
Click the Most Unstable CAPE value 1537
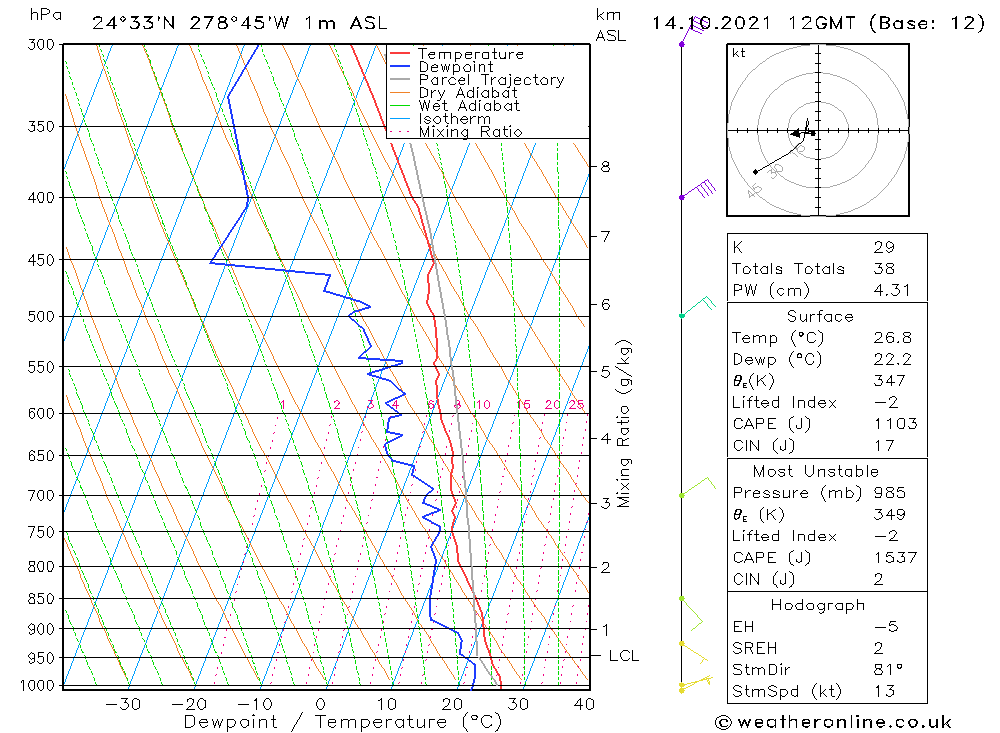895,558
